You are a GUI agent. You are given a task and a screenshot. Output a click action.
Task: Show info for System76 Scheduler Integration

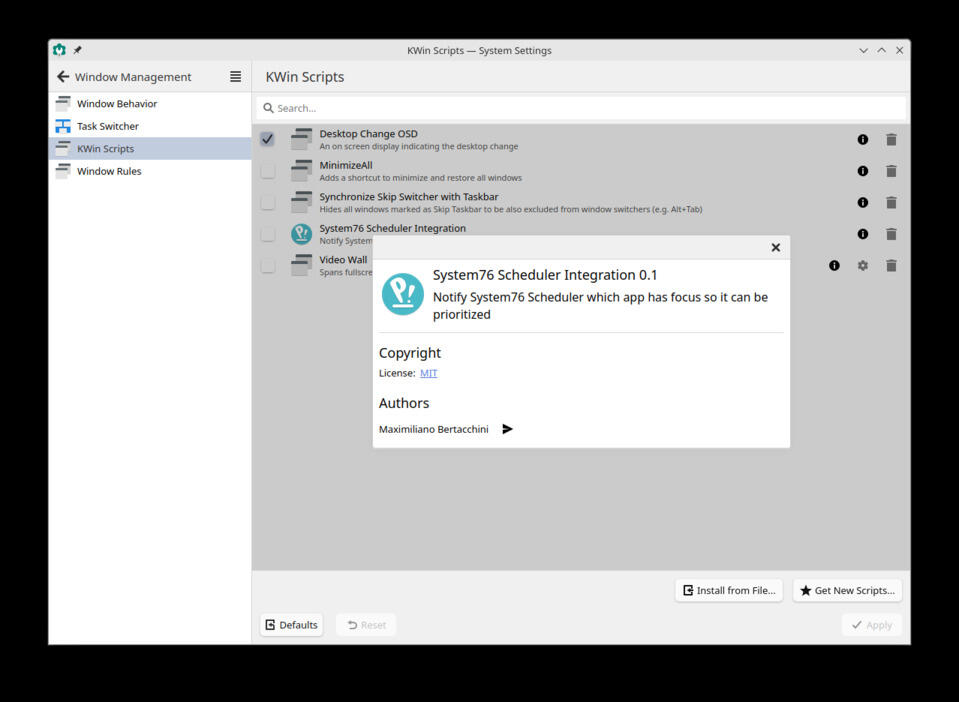tap(862, 234)
